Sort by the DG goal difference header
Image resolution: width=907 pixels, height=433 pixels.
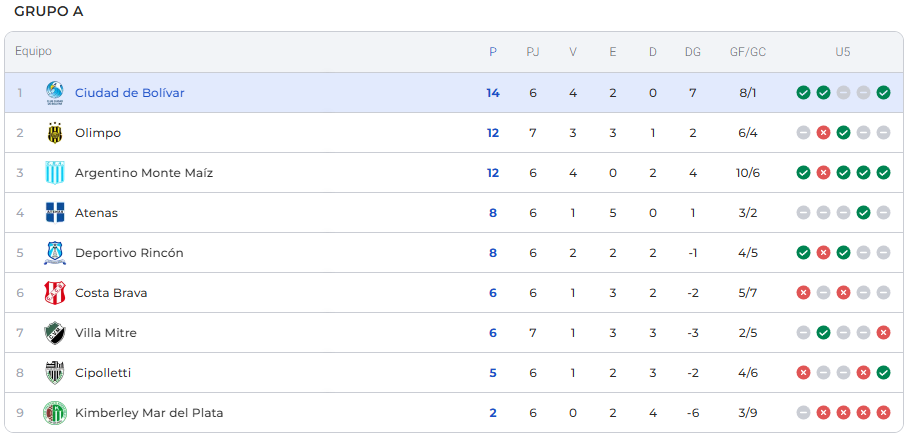(x=693, y=52)
